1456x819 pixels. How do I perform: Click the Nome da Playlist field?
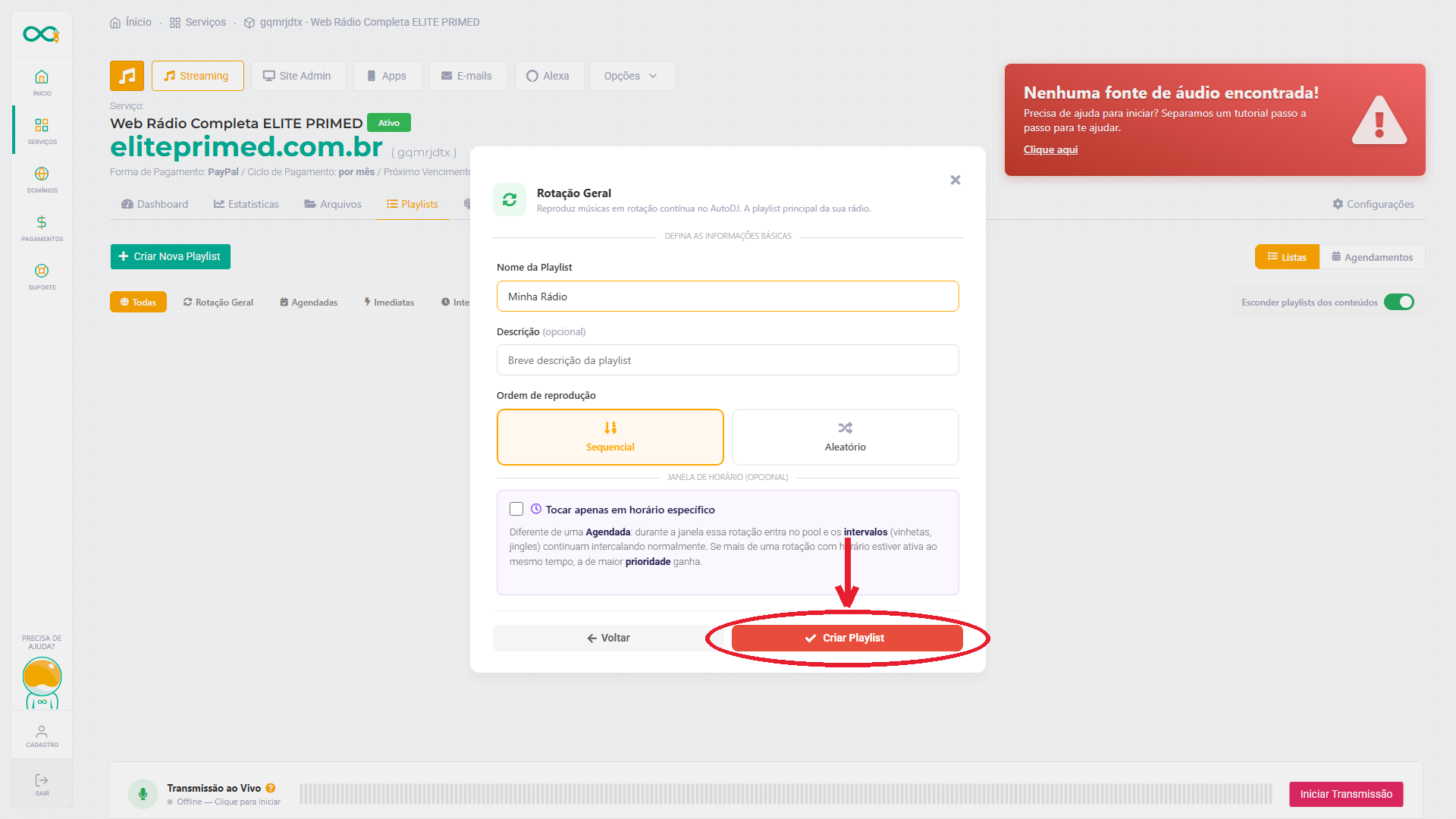728,297
